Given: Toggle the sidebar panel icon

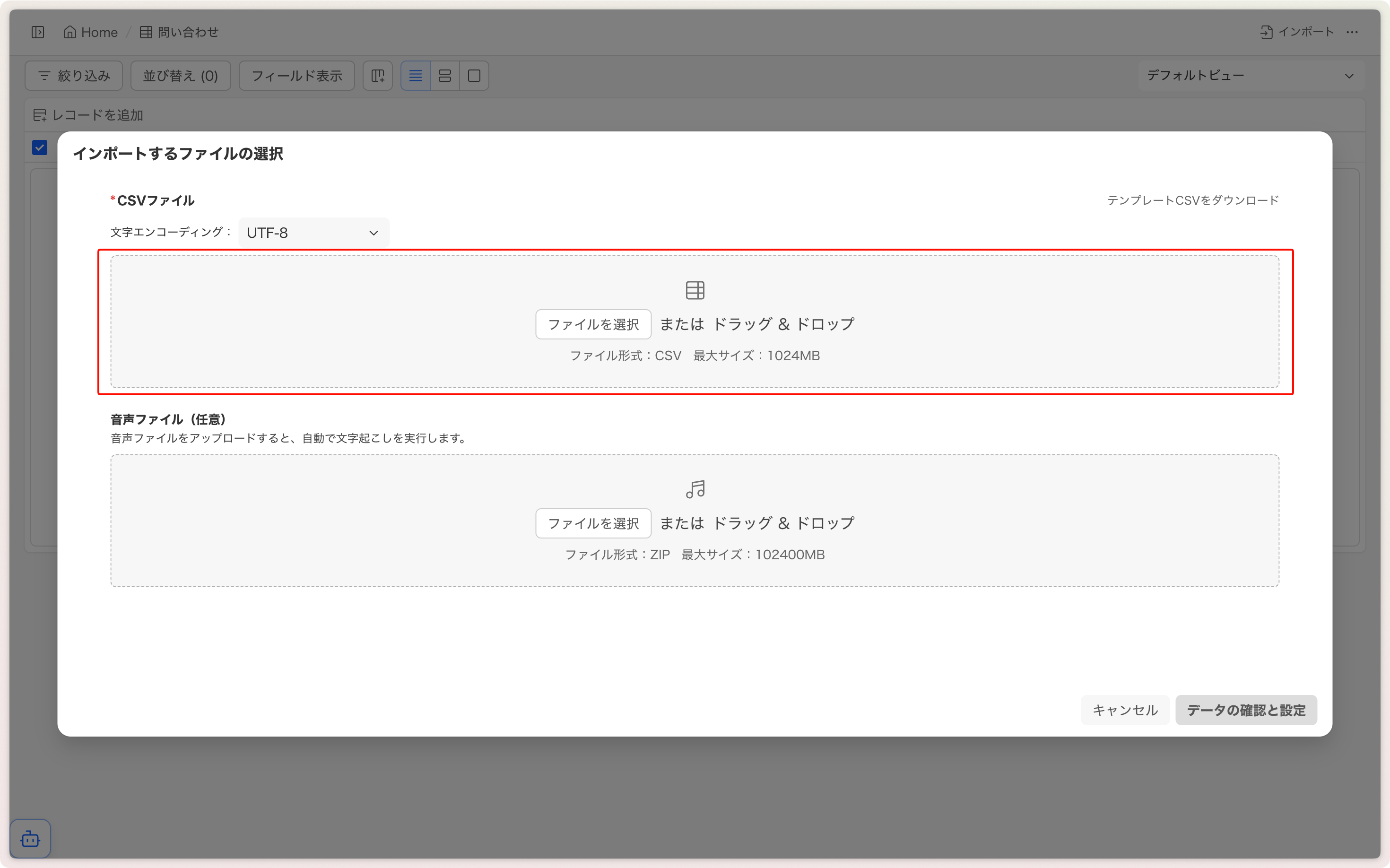Looking at the screenshot, I should pos(38,32).
